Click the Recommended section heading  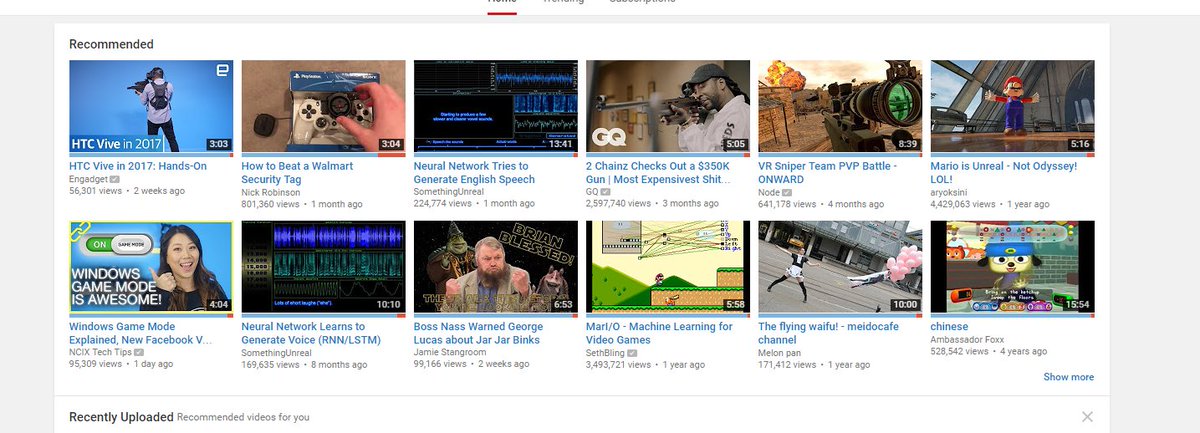click(111, 44)
